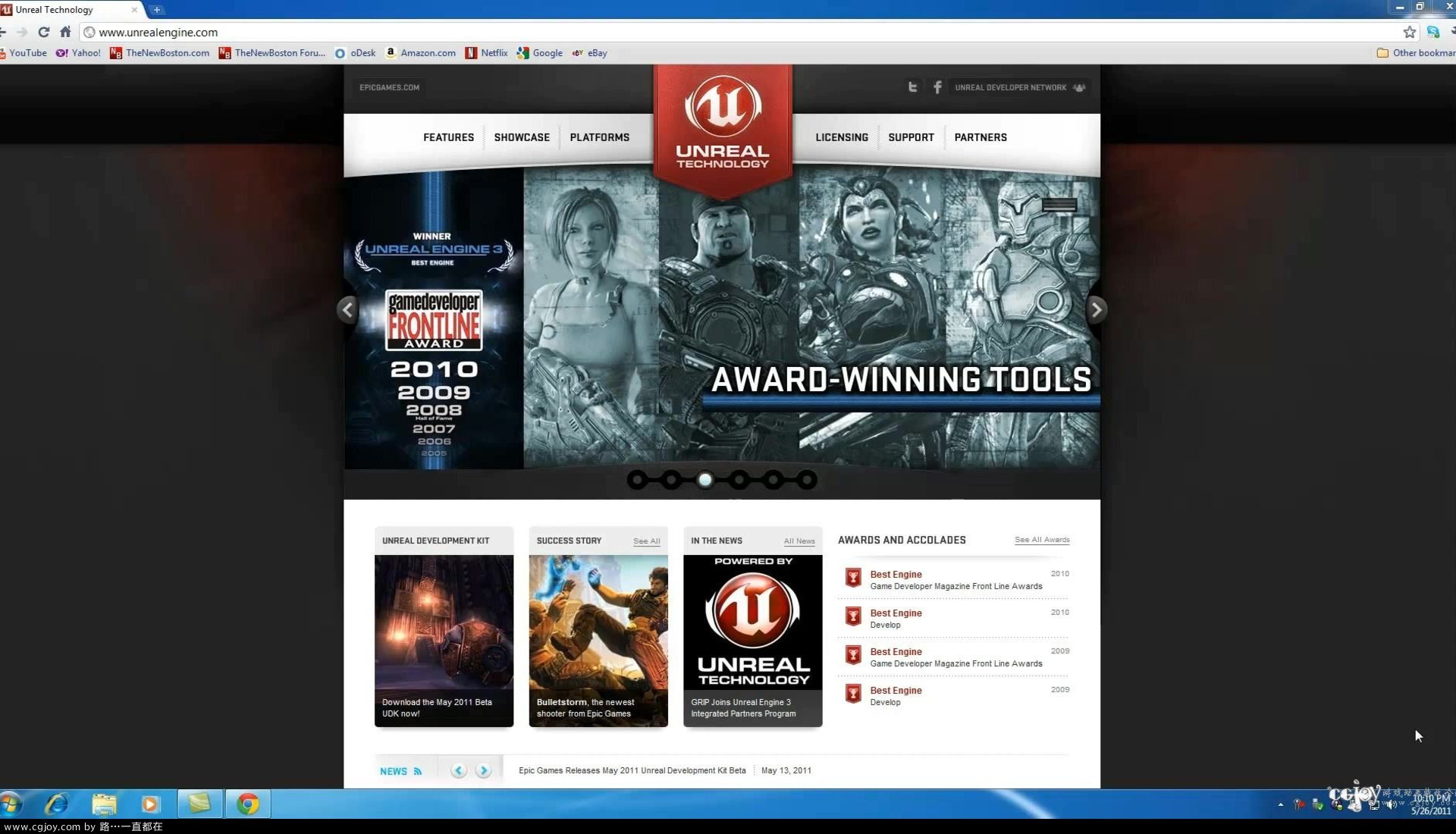Open the GRIP Joins Unreal Engine news thumbnail
Screen dimensions: 1456x834
(752, 641)
